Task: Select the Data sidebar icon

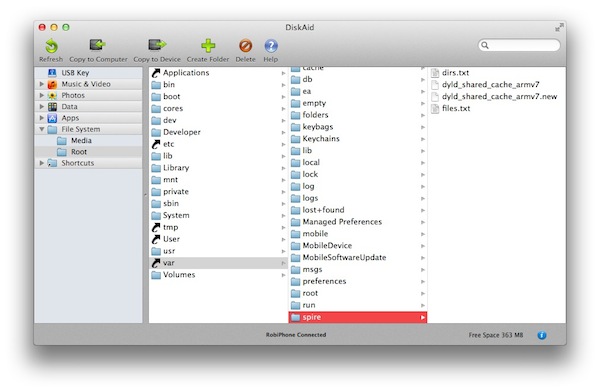Action: [x=52, y=107]
